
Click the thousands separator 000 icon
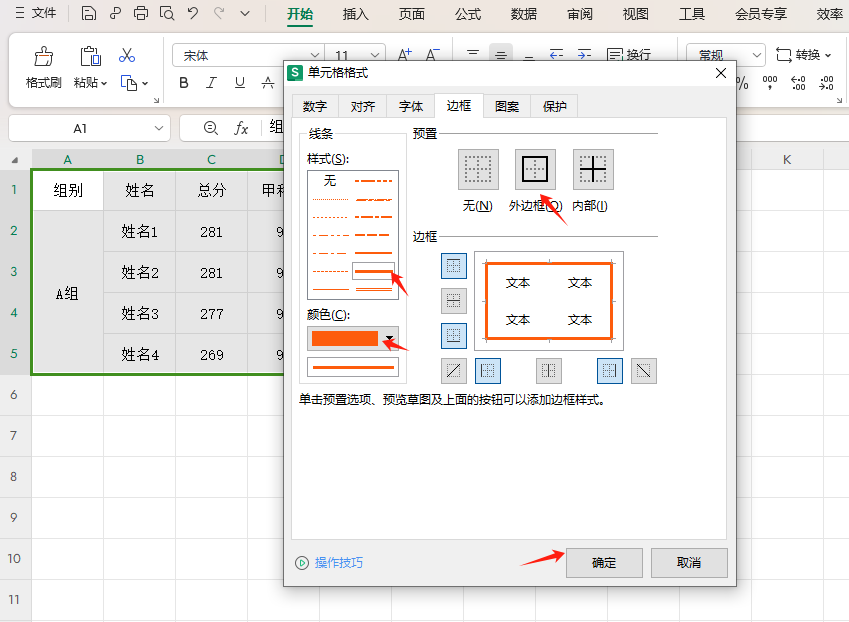coord(769,82)
